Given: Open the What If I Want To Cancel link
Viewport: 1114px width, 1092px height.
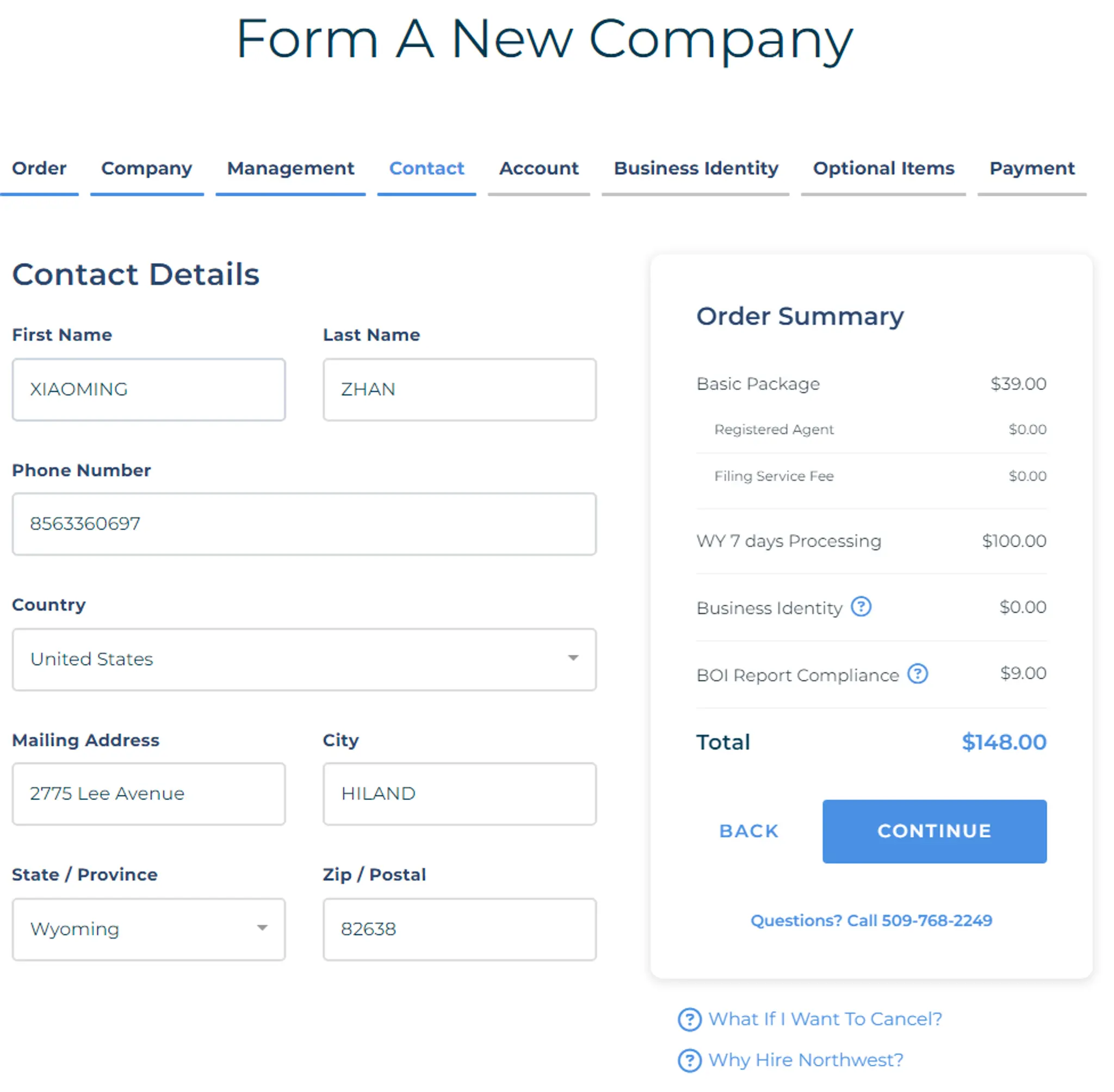Looking at the screenshot, I should point(825,1019).
